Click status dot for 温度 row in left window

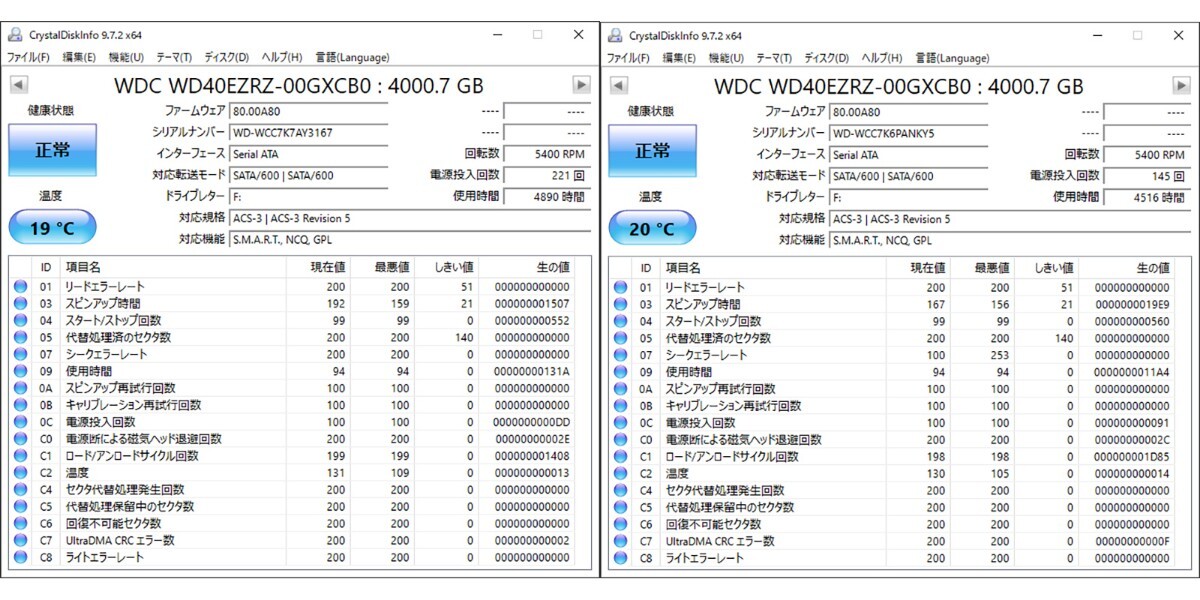click(20, 473)
